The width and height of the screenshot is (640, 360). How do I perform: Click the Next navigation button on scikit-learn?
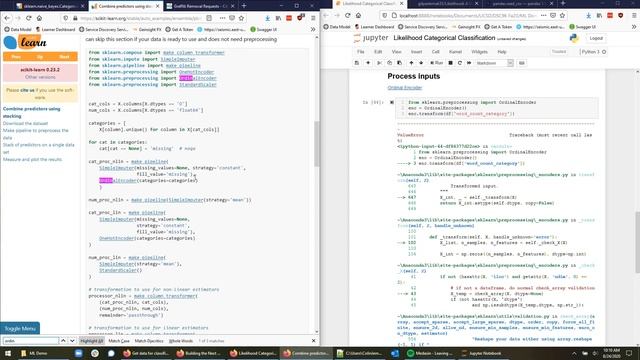tap(64, 57)
